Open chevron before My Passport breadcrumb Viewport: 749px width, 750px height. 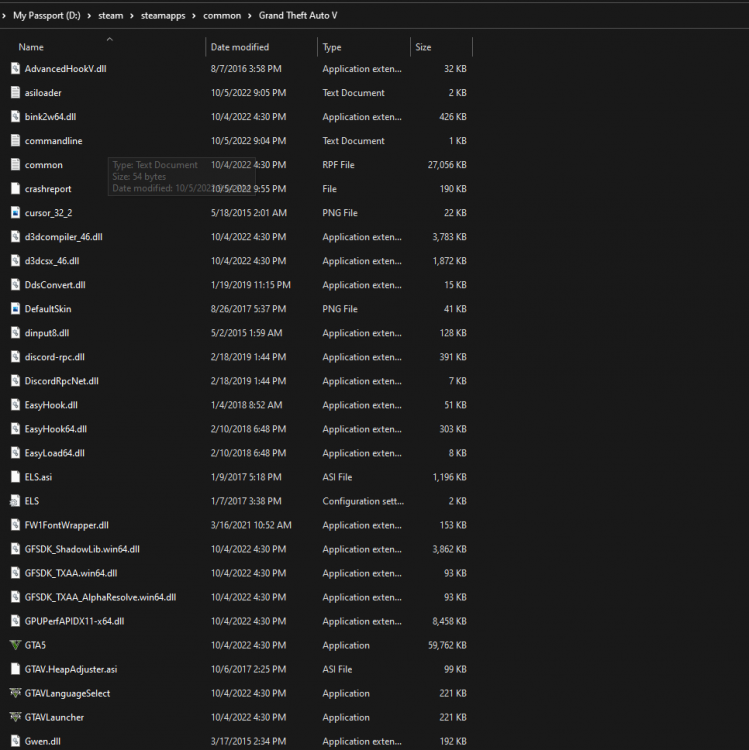[x=4, y=16]
